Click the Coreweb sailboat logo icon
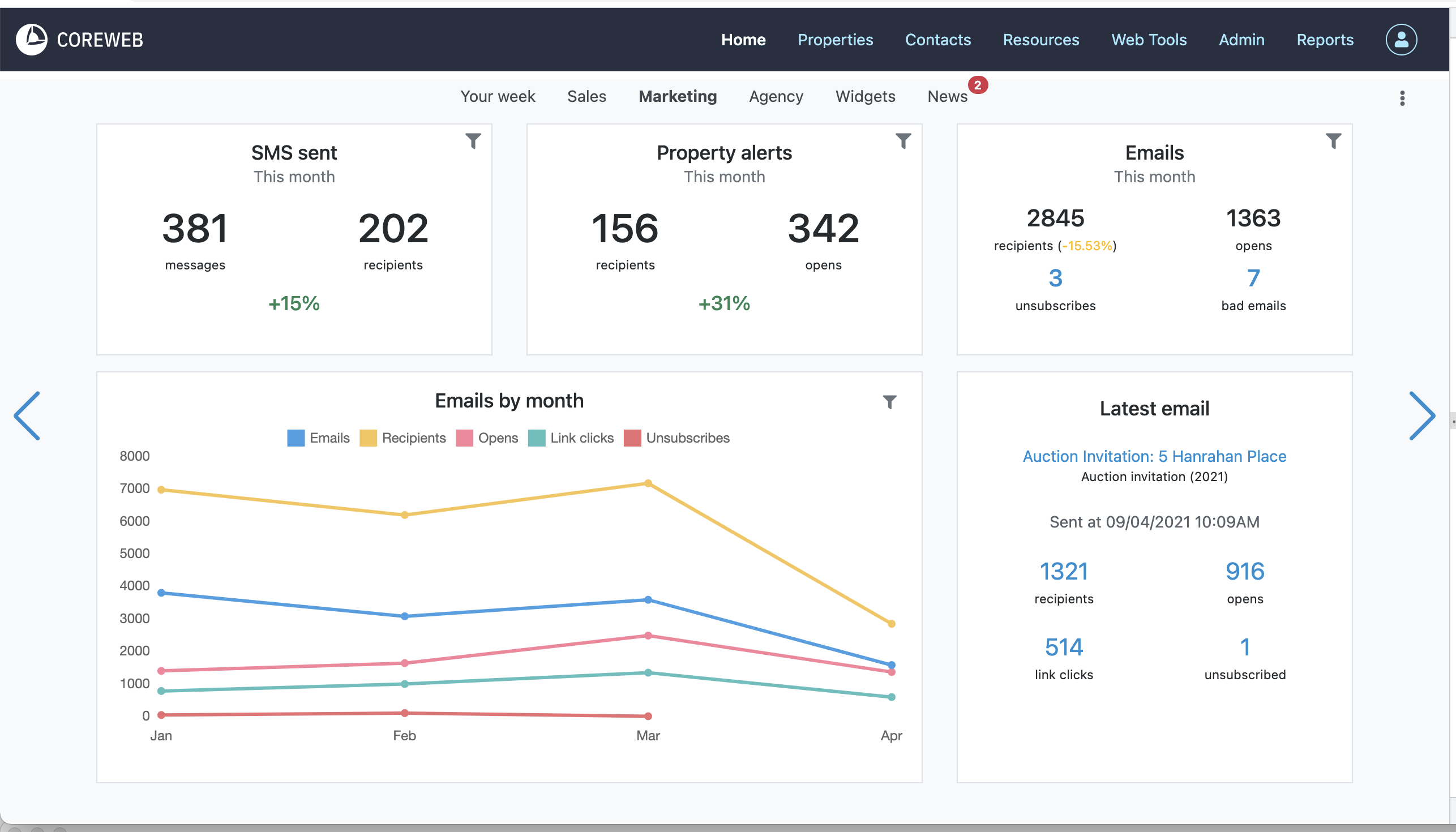 tap(32, 40)
